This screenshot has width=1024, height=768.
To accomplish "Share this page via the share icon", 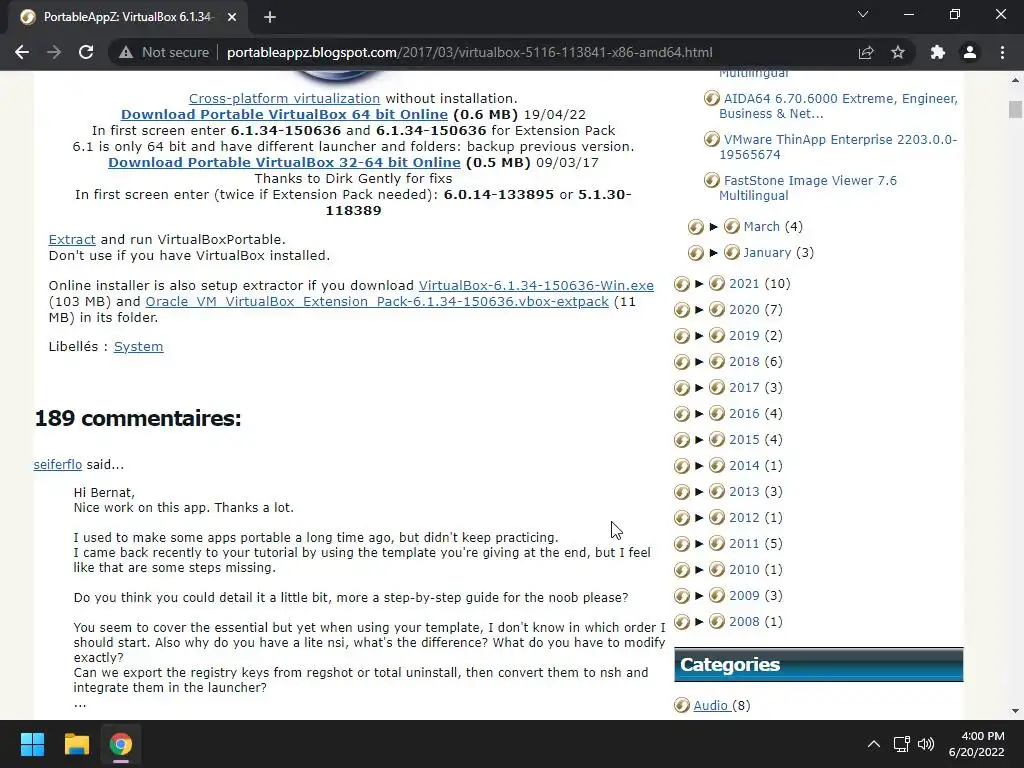I will click(866, 52).
